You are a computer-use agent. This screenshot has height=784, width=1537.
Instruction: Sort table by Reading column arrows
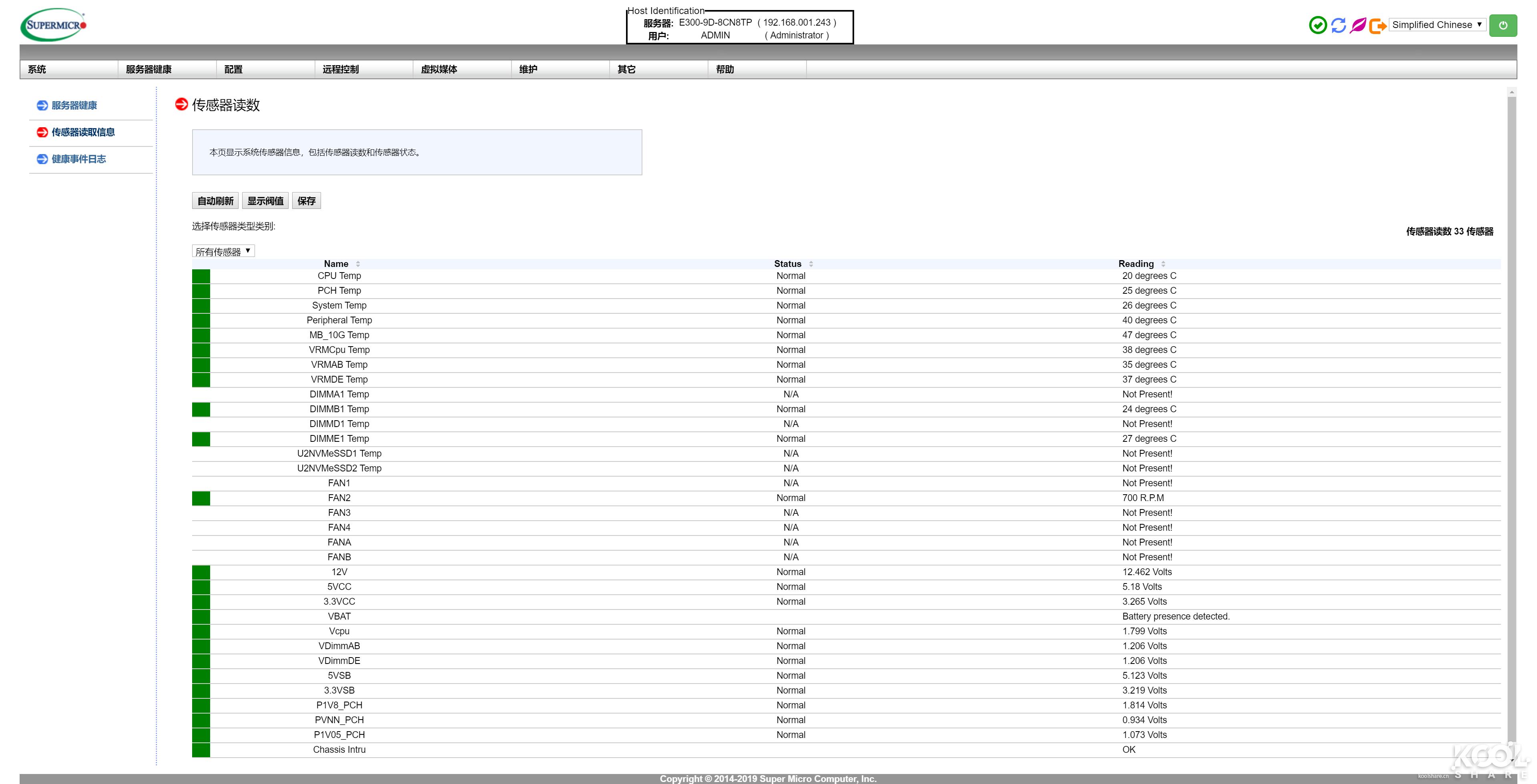1163,264
